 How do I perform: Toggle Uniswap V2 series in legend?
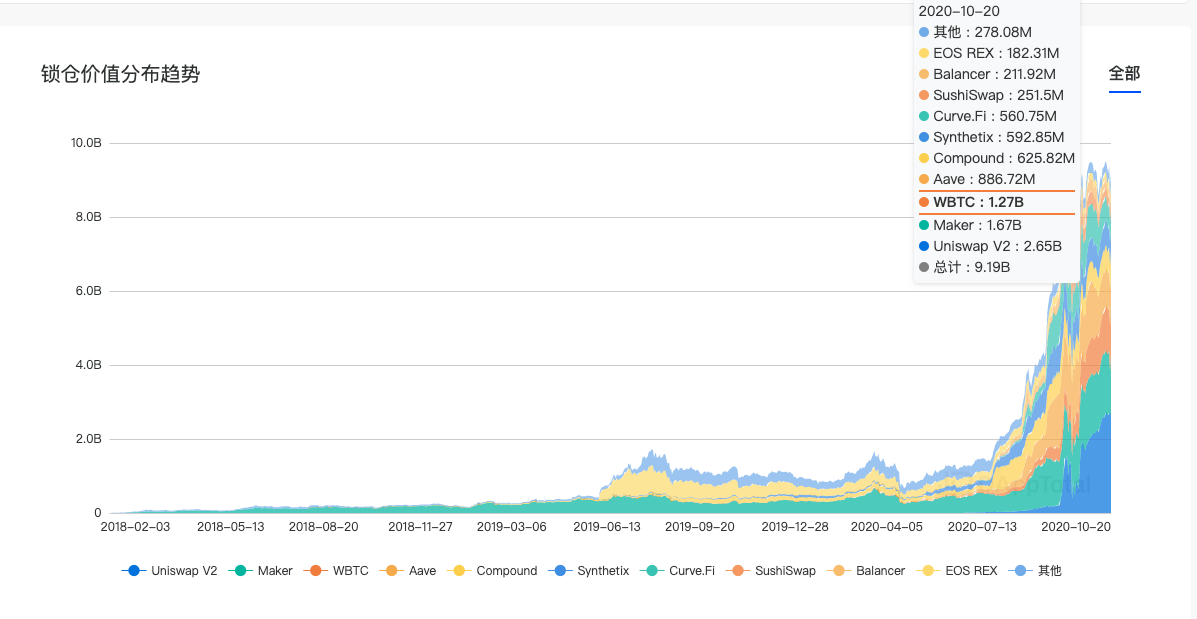click(169, 570)
